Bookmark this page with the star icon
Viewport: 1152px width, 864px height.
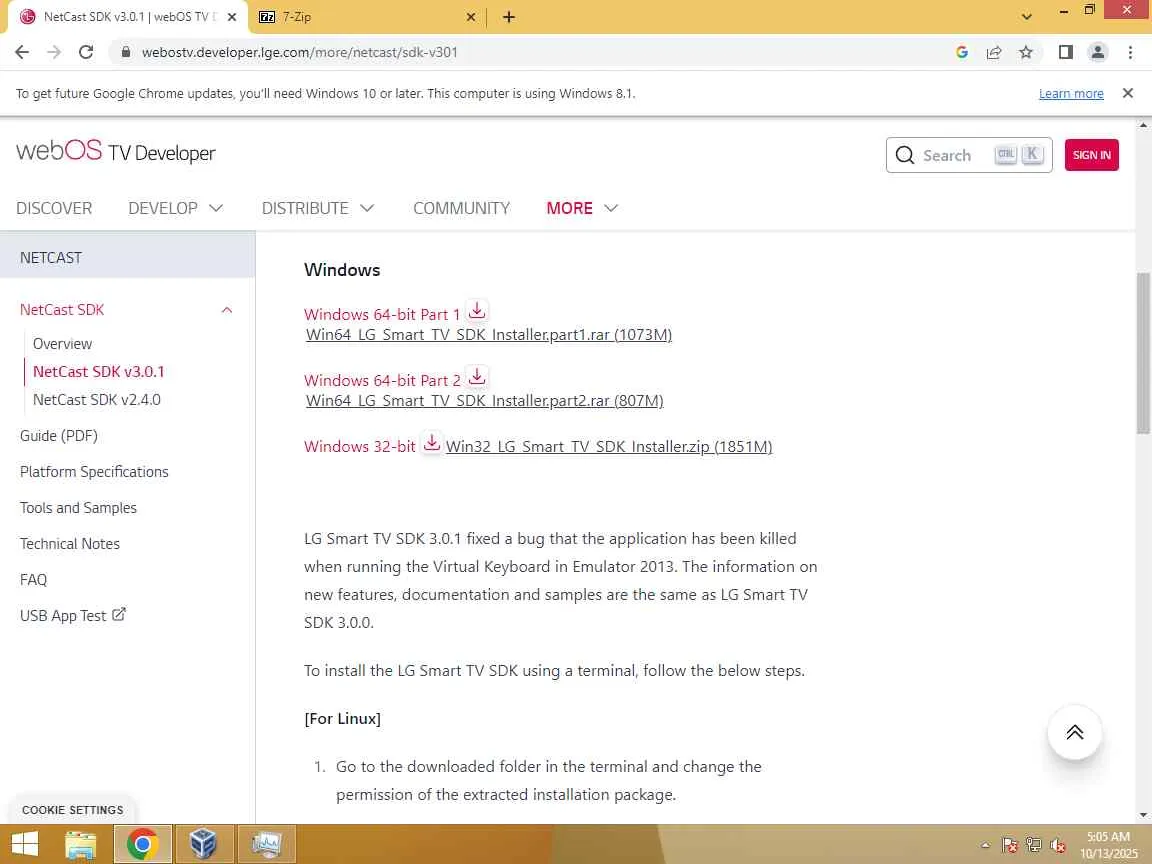click(x=1026, y=52)
